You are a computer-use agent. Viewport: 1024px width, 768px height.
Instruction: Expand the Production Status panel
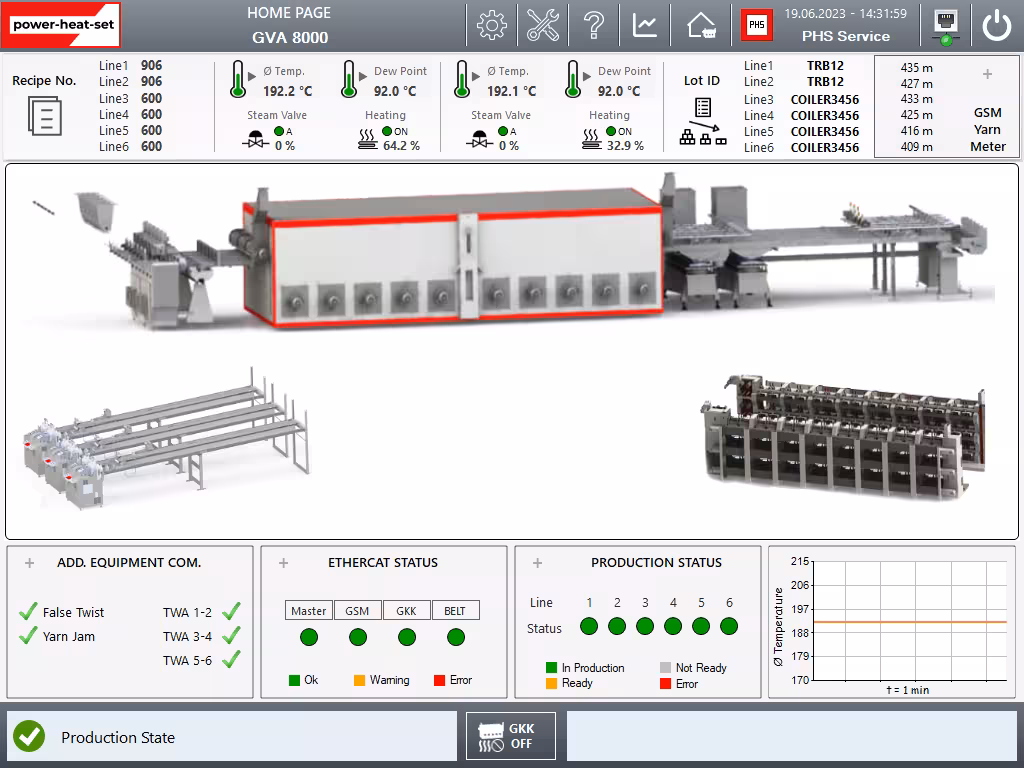(537, 563)
